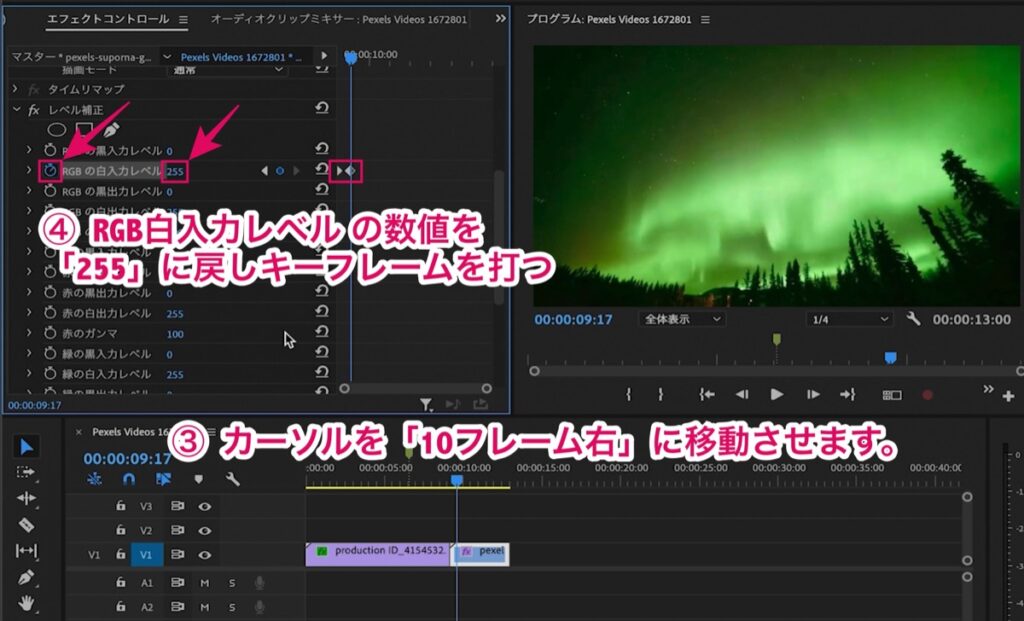Jump to the Out point
This screenshot has height=621, width=1024.
click(848, 394)
